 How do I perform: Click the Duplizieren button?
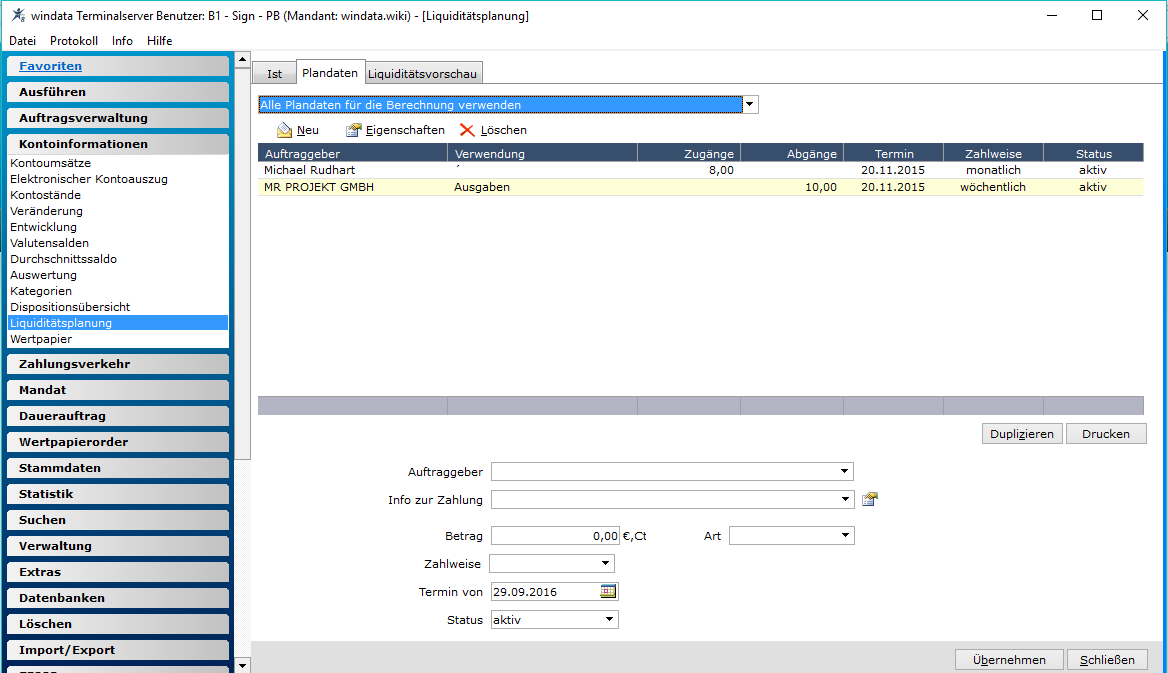[1022, 434]
